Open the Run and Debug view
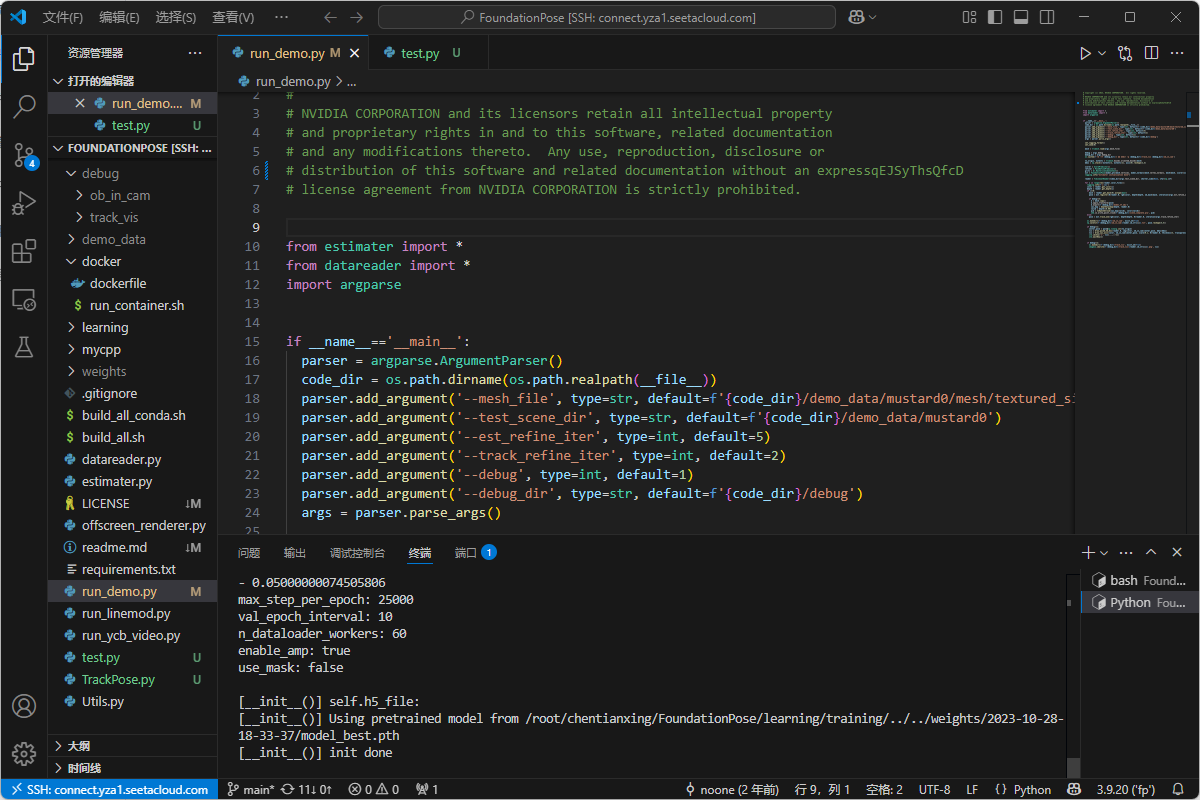Screen dimensions: 1200x800 [24, 203]
